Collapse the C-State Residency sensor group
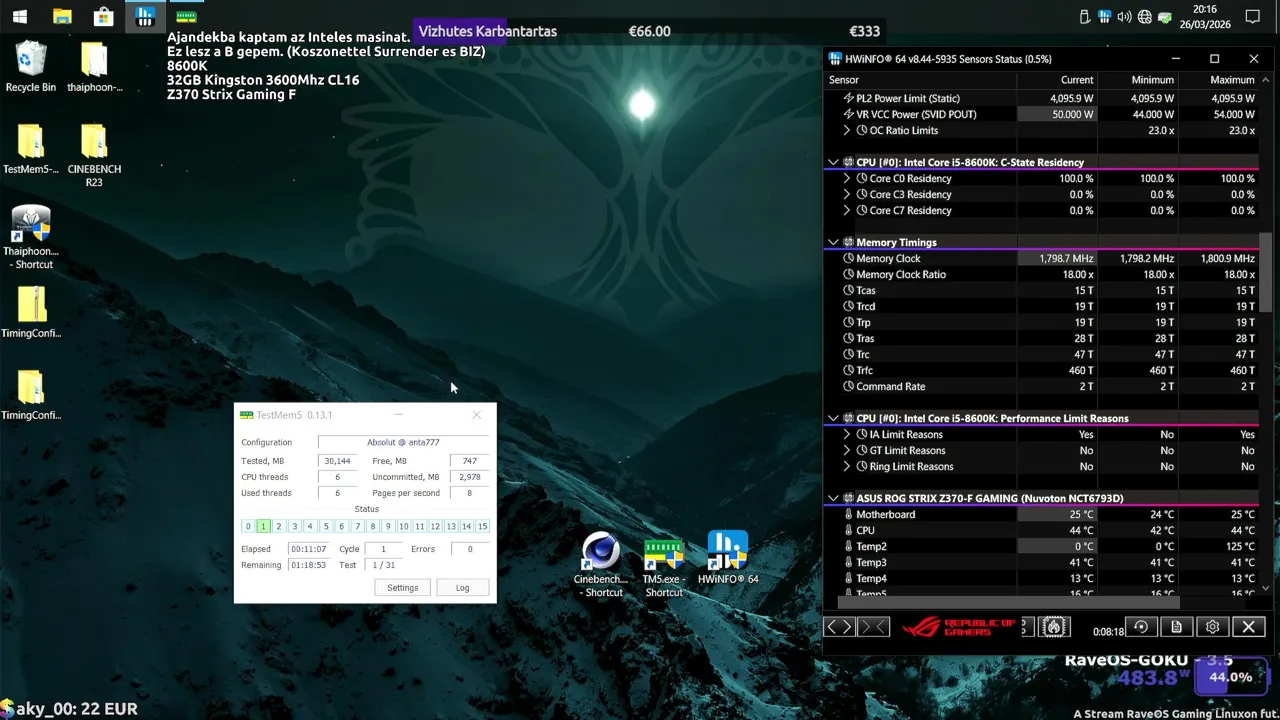This screenshot has height=720, width=1280. 833,162
